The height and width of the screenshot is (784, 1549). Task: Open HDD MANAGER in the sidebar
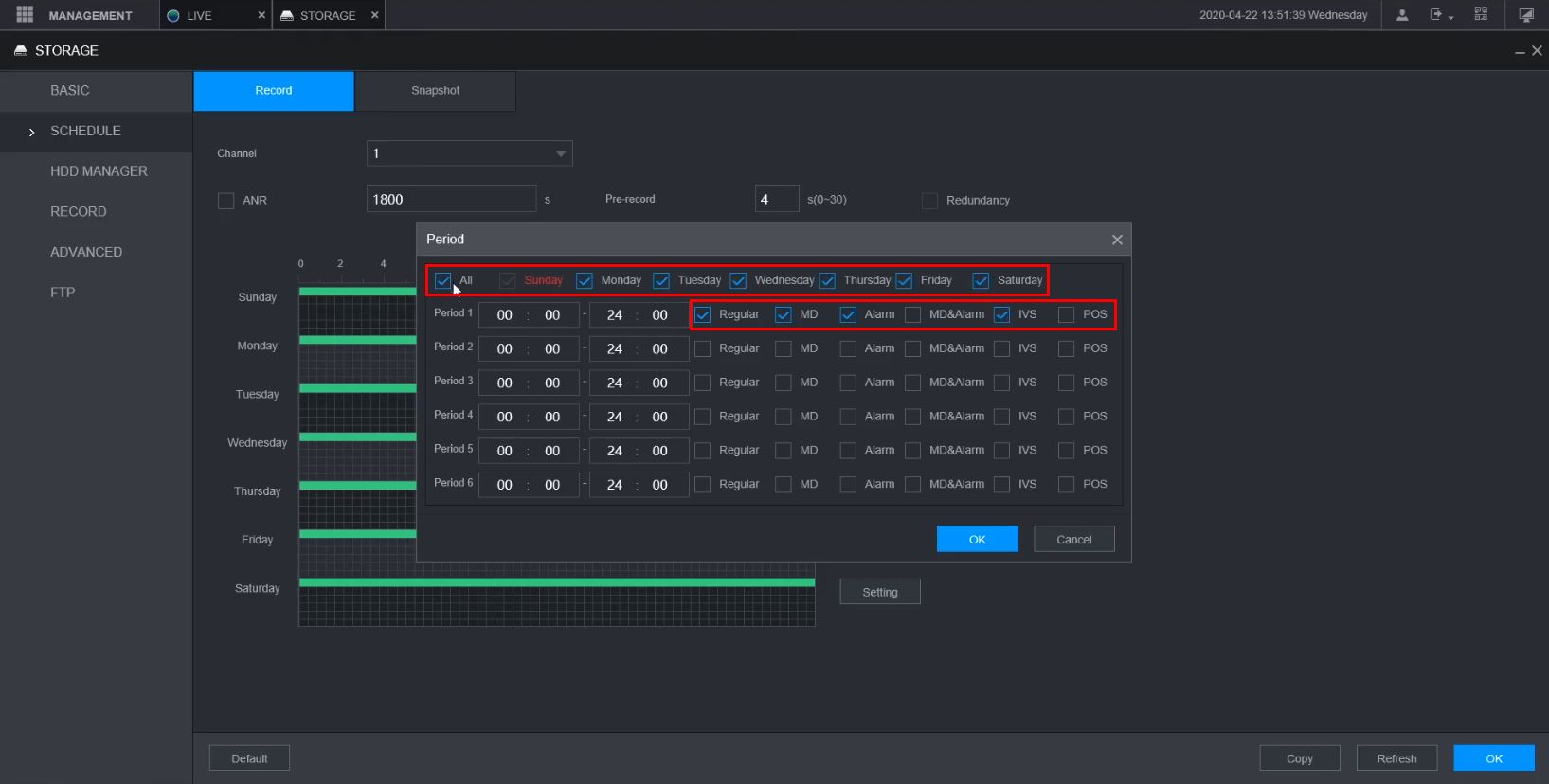pyautogui.click(x=99, y=171)
